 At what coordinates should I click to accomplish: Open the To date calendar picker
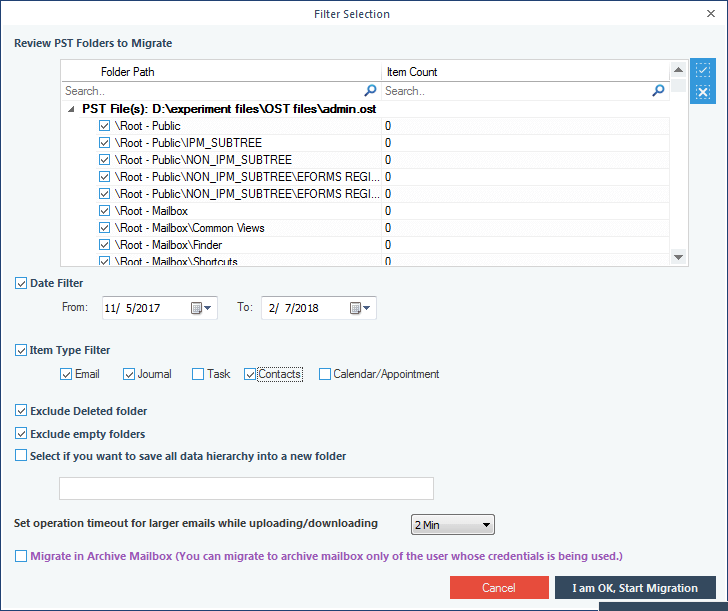pos(360,308)
